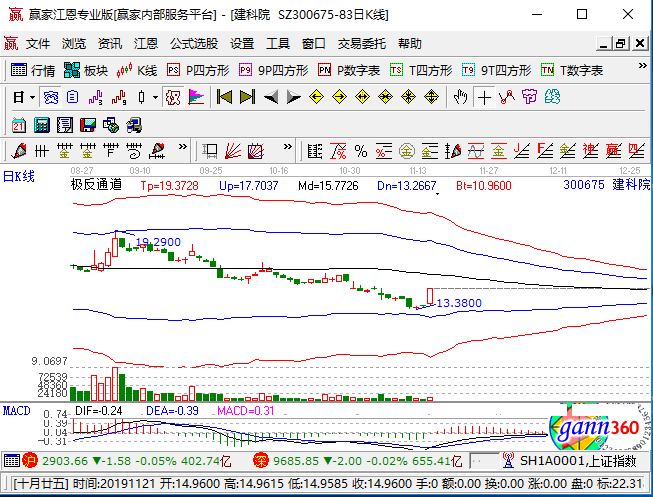Image resolution: width=653 pixels, height=497 pixels.
Task: Expand the chevron after the Gann box tools
Action: click(287, 147)
